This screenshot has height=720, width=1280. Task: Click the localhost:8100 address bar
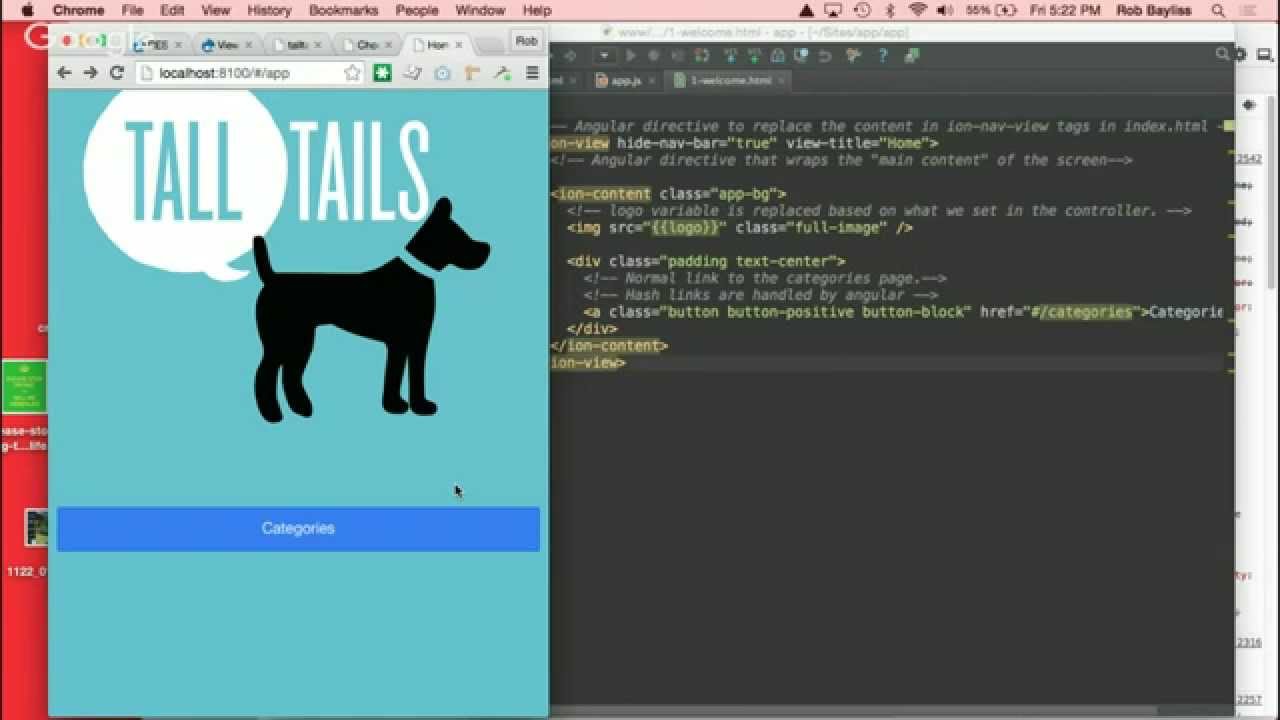[248, 73]
